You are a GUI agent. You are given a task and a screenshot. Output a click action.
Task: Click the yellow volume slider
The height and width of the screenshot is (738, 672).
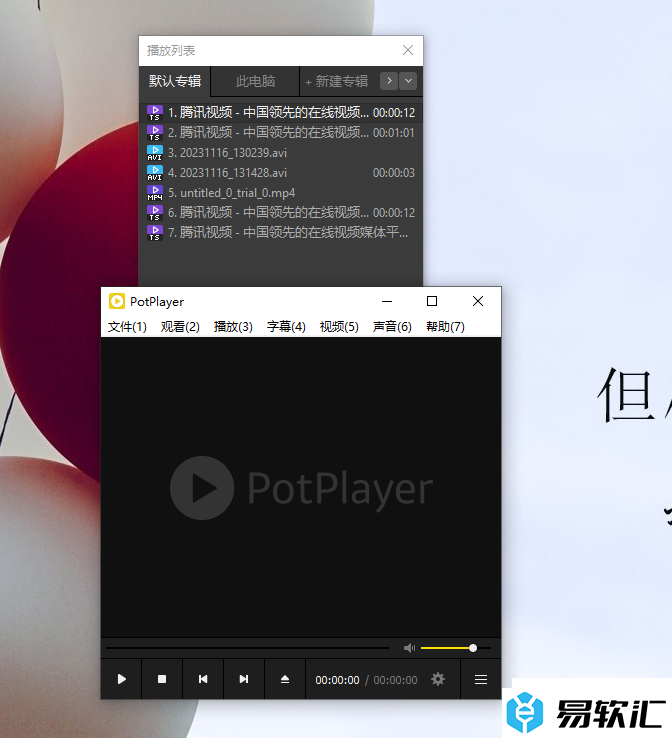[456, 648]
